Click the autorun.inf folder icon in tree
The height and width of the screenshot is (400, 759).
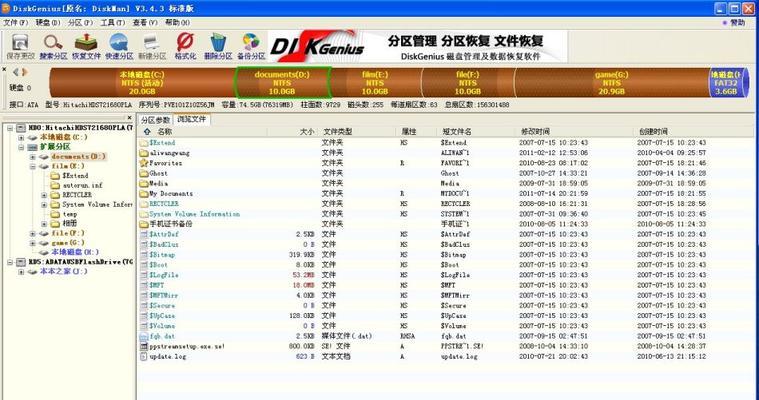tap(55, 185)
